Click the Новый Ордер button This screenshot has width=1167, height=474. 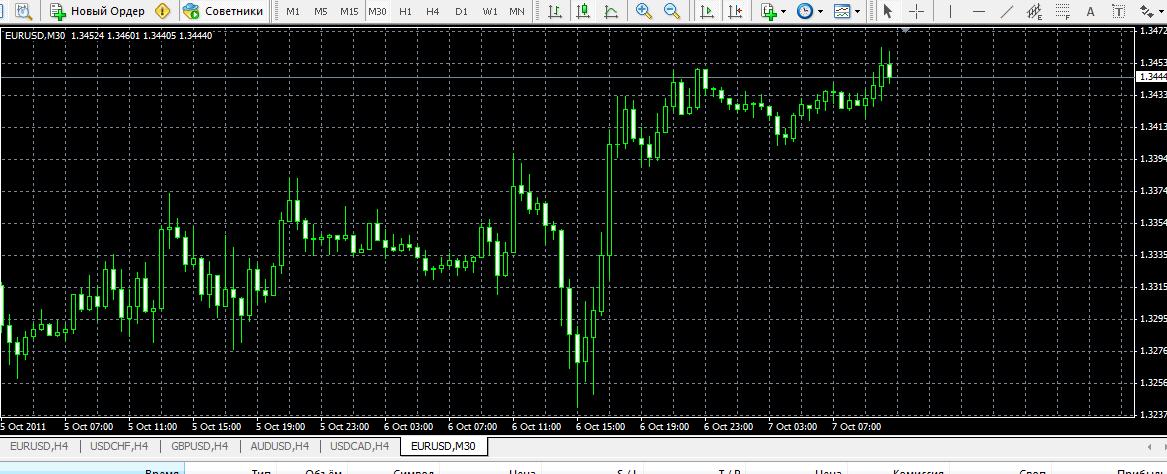click(x=97, y=11)
